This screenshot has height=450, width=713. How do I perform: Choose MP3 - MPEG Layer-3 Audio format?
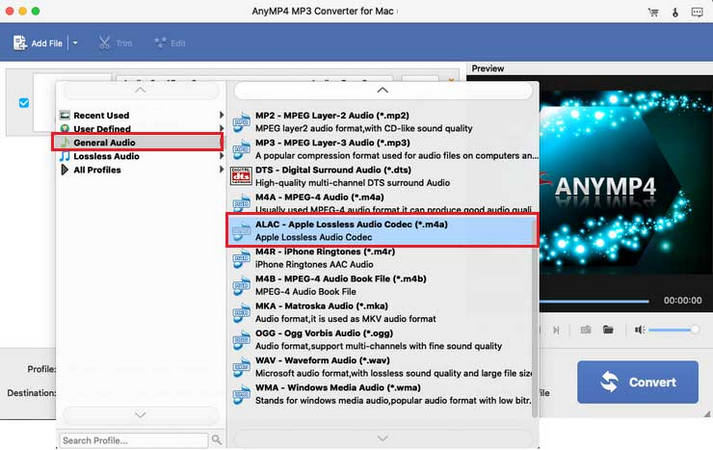point(382,149)
